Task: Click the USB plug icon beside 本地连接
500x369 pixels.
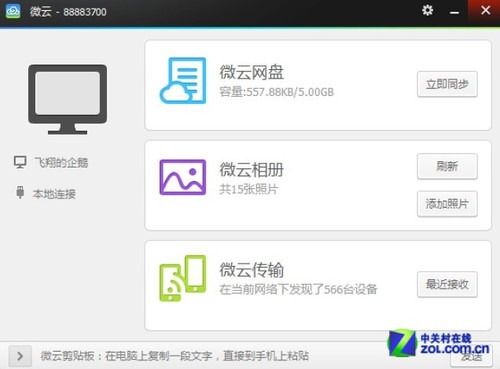Action: (x=20, y=192)
